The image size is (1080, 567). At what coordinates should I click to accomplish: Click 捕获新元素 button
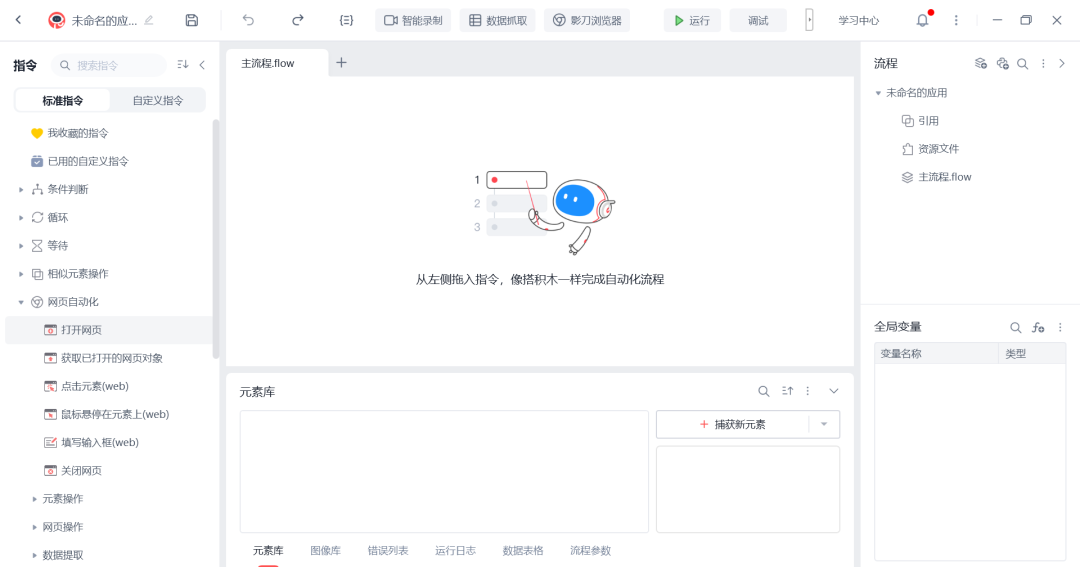click(x=732, y=424)
